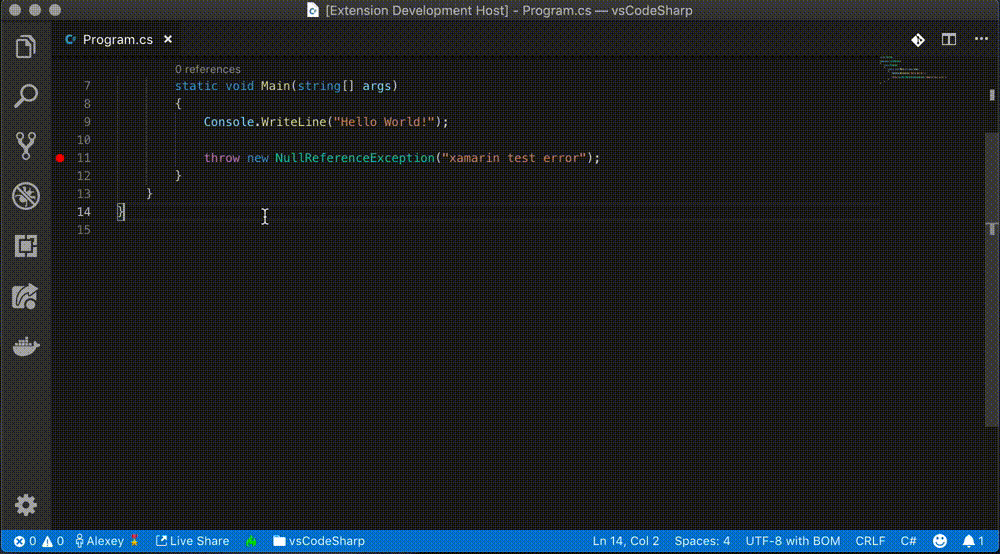Click the Console.WriteLine call
The width and height of the screenshot is (1000, 554).
click(x=265, y=122)
